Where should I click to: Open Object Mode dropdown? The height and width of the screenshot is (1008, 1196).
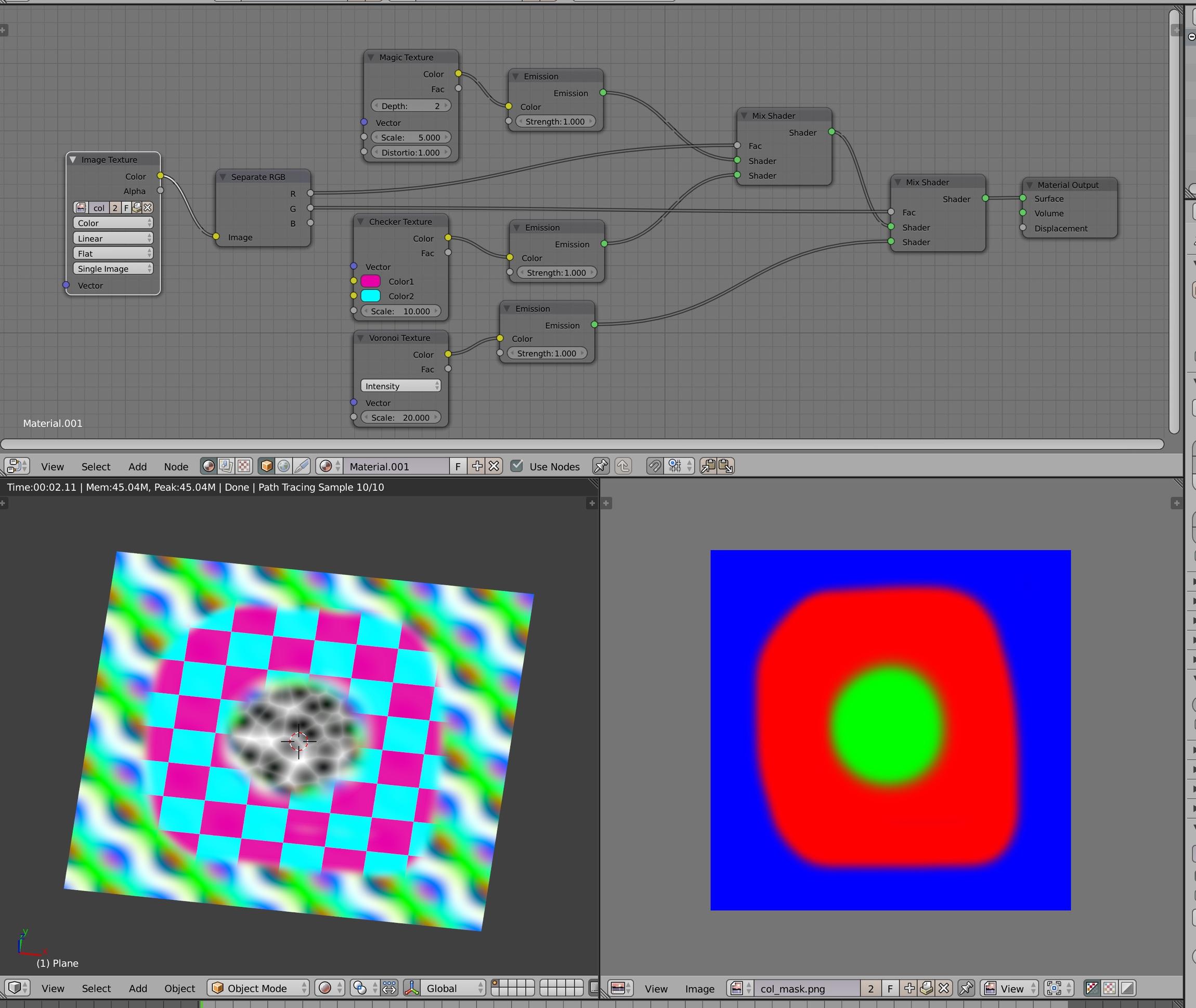[x=258, y=988]
